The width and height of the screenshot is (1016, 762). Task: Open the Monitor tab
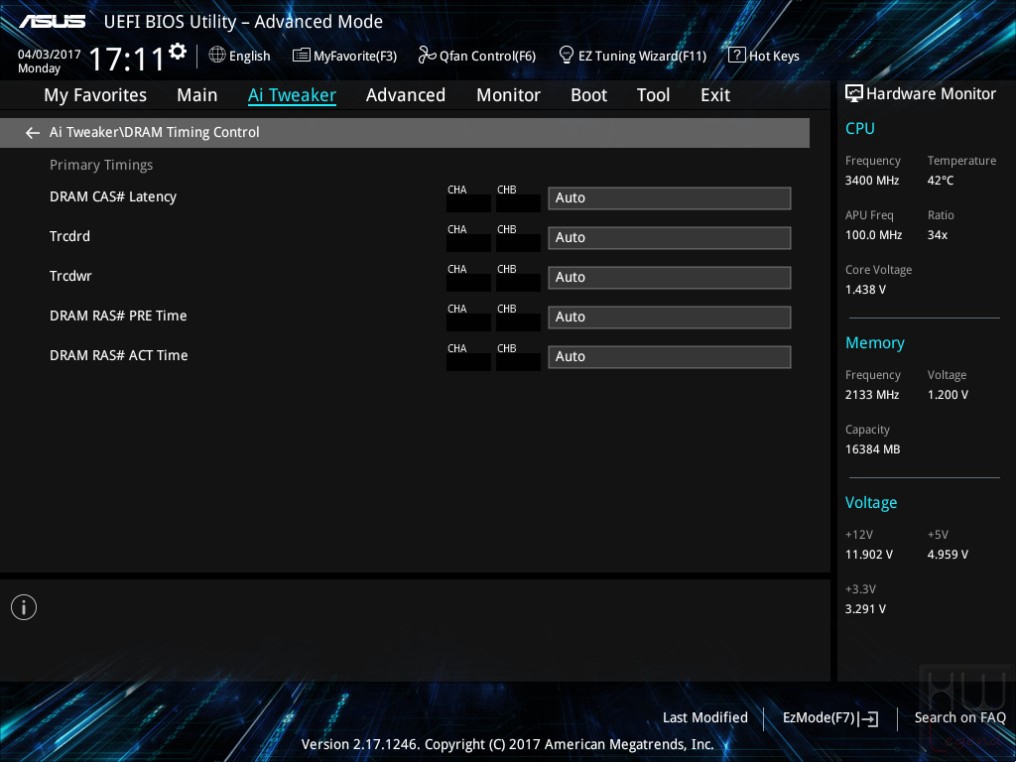508,95
